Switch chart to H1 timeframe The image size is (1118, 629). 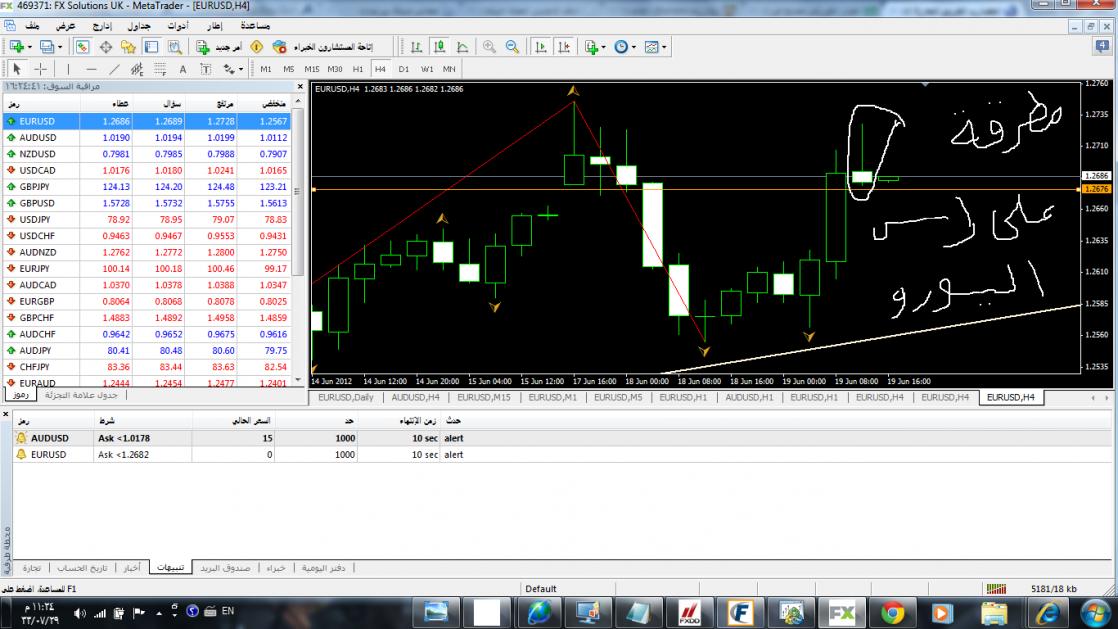pyautogui.click(x=358, y=69)
